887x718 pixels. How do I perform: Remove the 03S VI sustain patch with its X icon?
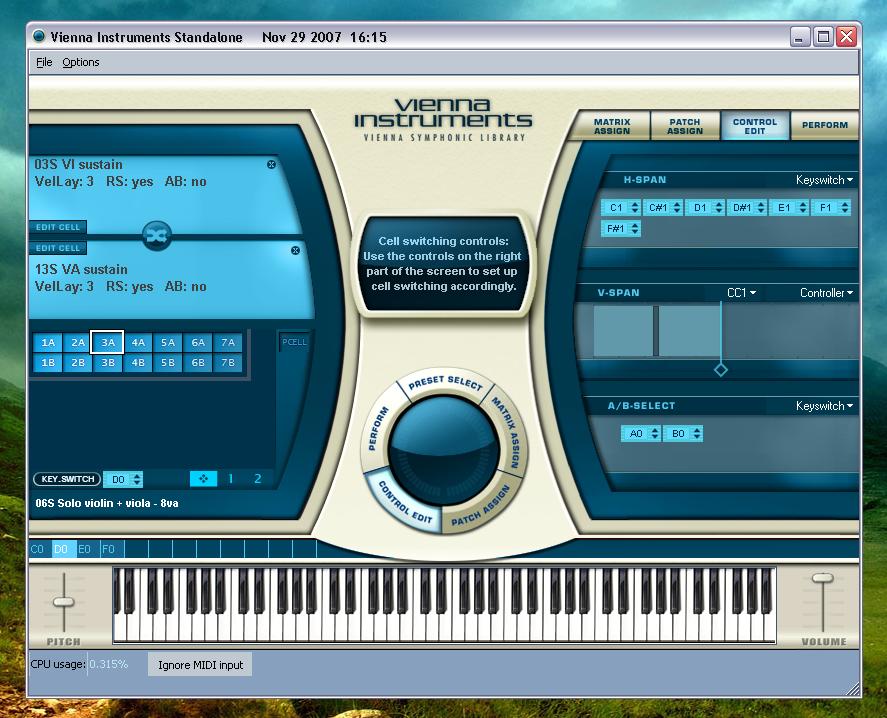pos(272,165)
